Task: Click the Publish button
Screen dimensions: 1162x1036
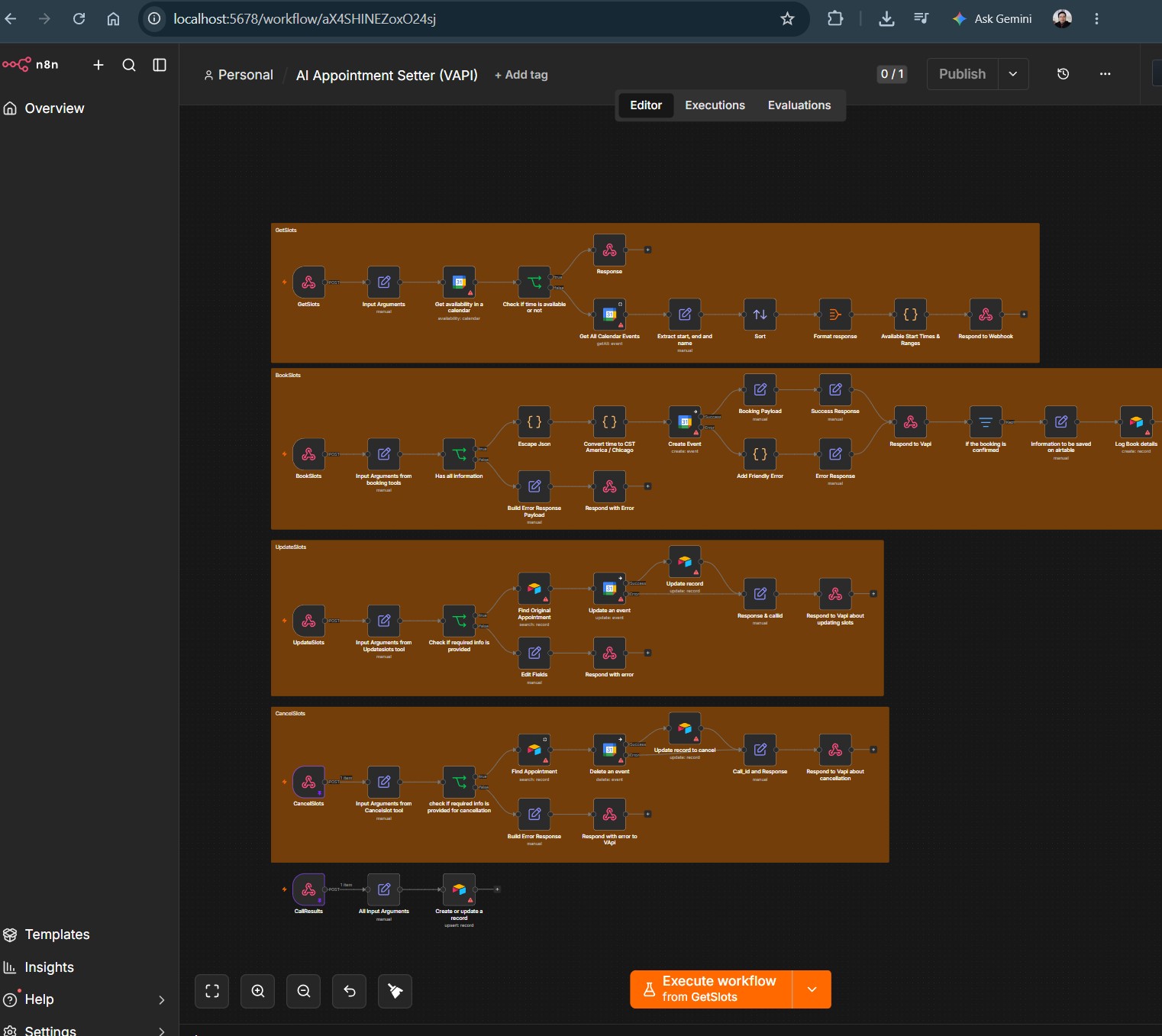Action: coord(962,74)
